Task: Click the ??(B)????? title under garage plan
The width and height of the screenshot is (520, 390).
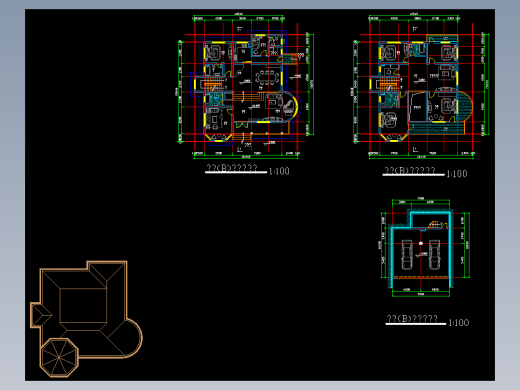Action: point(412,319)
